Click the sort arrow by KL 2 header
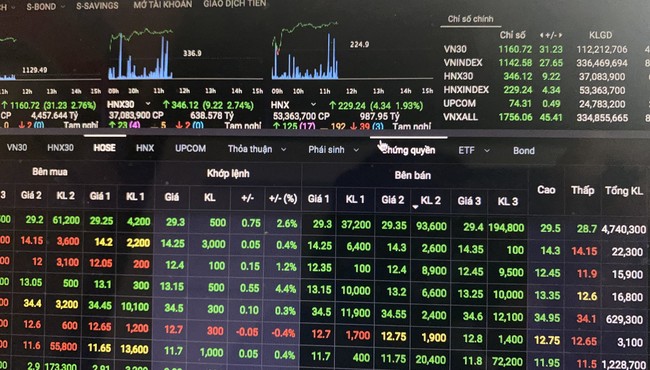The height and width of the screenshot is (370, 650). tap(415, 206)
